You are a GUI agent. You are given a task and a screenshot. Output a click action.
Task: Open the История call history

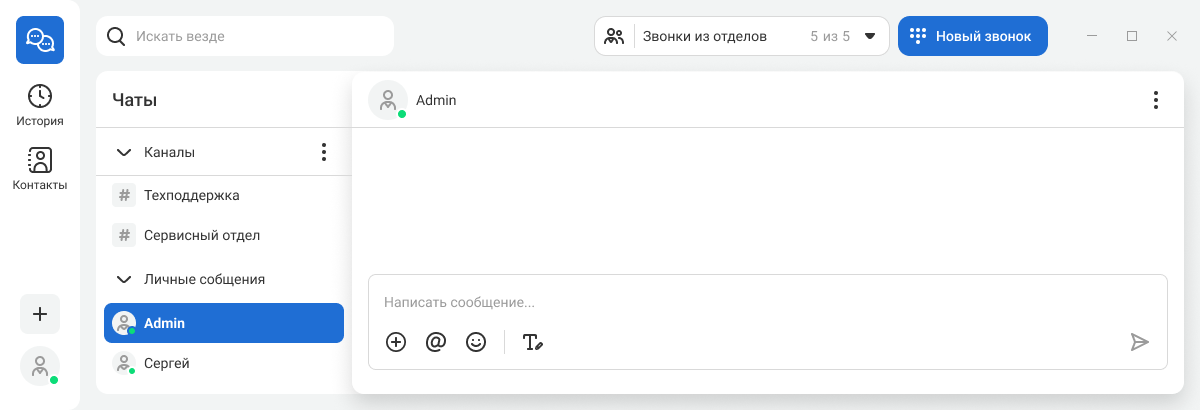point(40,106)
